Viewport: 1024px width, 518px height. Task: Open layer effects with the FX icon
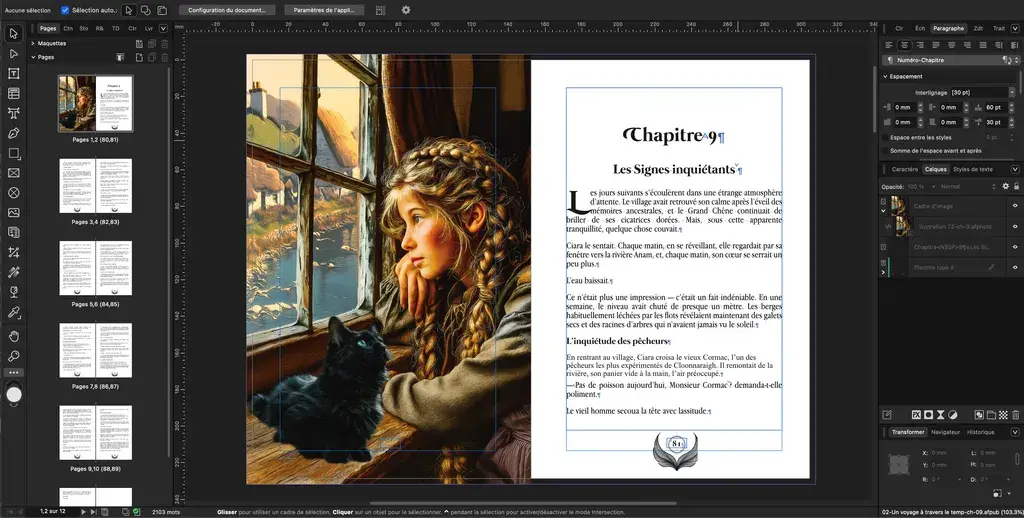914,414
